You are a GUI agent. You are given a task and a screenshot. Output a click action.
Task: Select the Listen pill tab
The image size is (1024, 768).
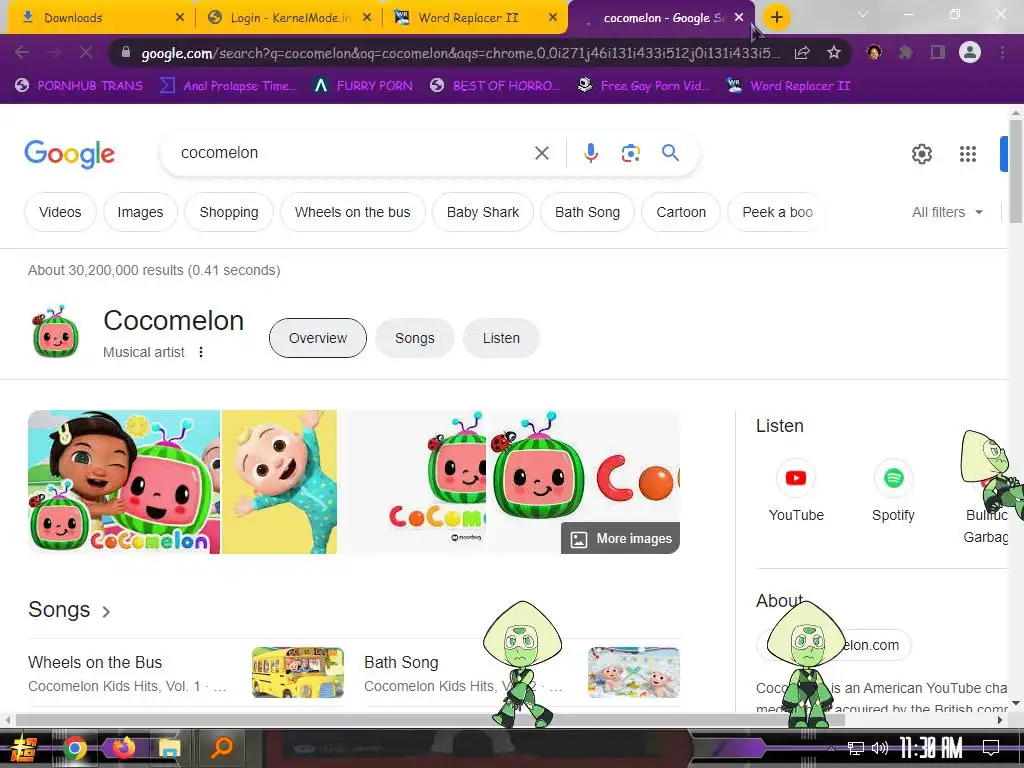pyautogui.click(x=502, y=338)
